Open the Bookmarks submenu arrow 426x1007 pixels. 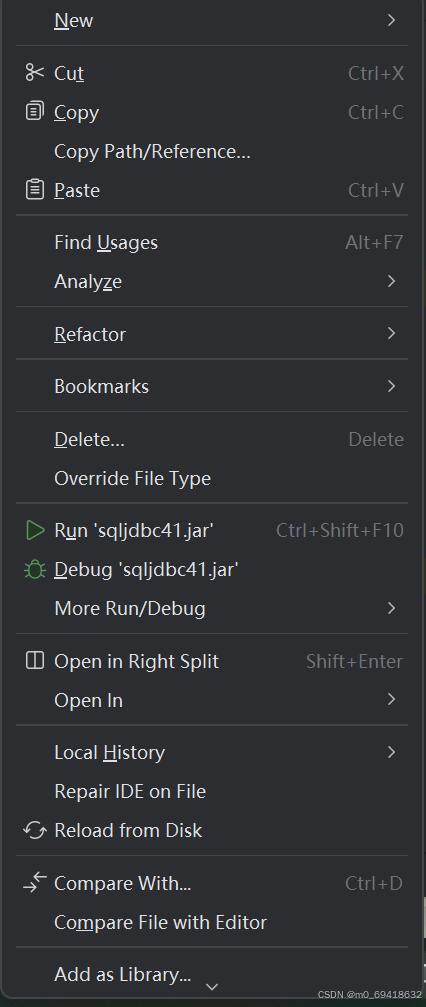coord(391,386)
